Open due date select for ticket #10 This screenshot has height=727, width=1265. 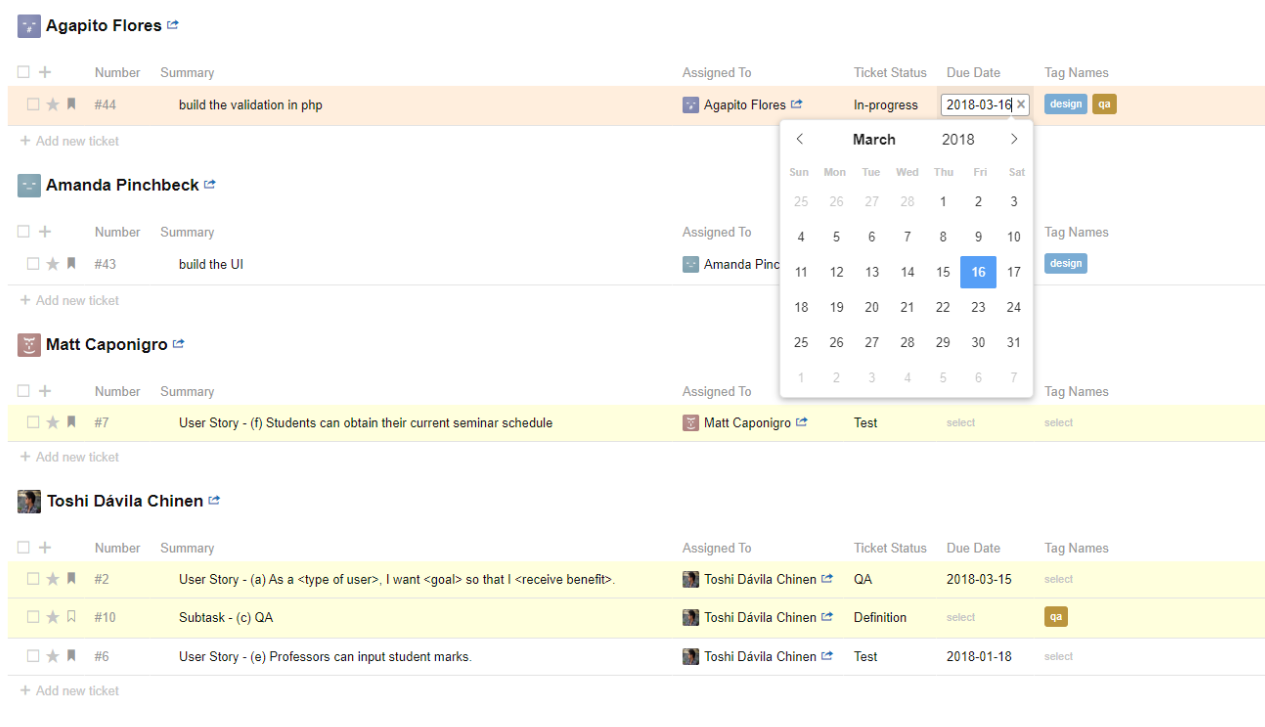click(x=961, y=618)
